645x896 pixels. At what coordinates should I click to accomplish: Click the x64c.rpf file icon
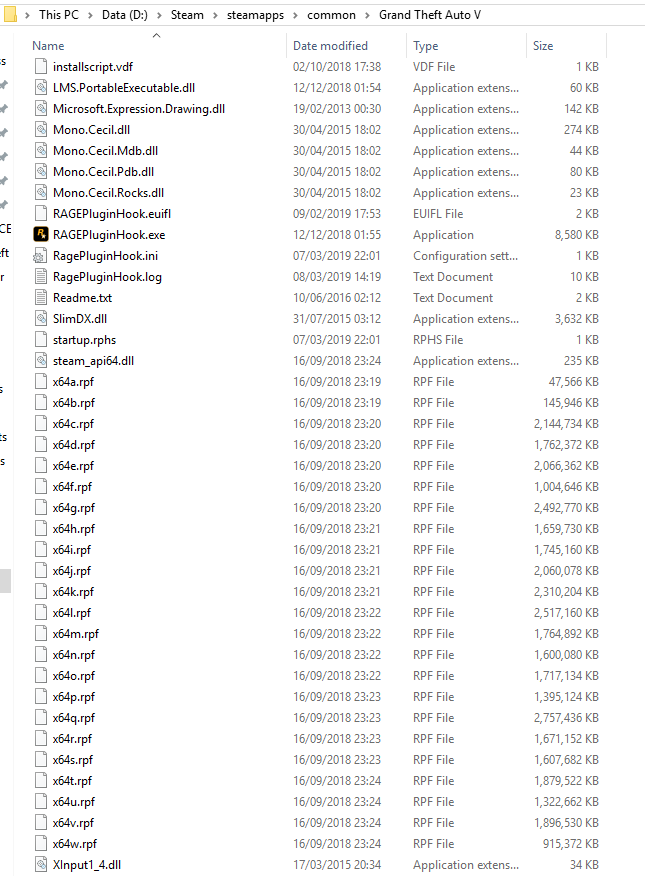click(x=41, y=423)
